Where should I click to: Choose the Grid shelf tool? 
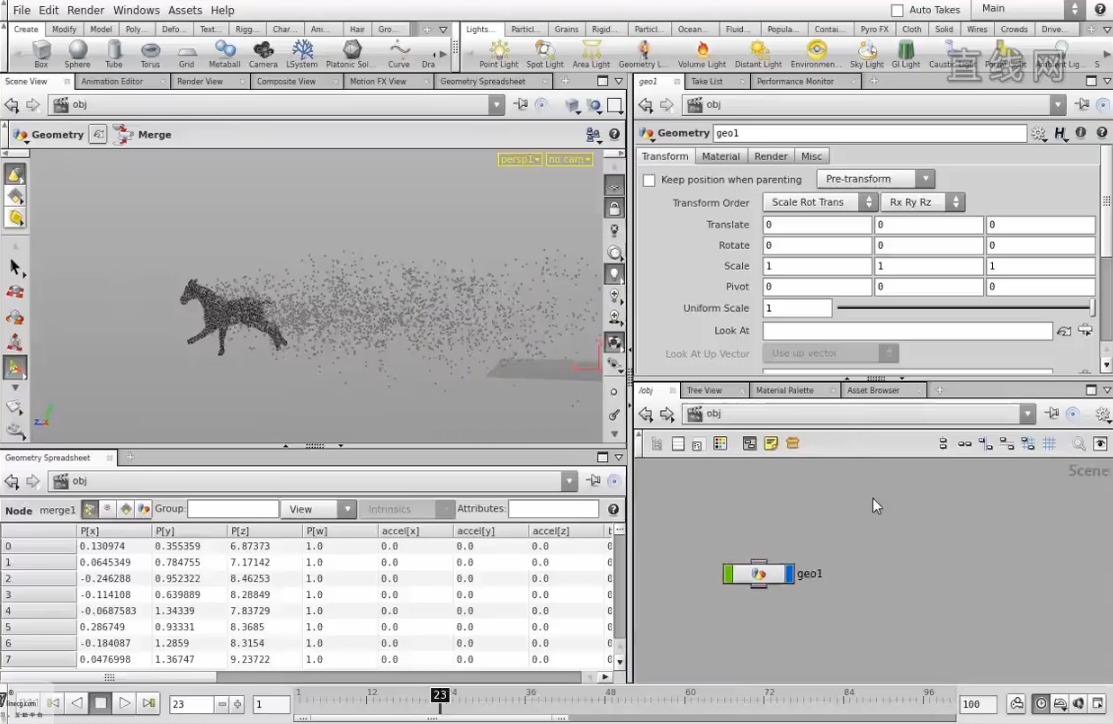click(x=187, y=53)
